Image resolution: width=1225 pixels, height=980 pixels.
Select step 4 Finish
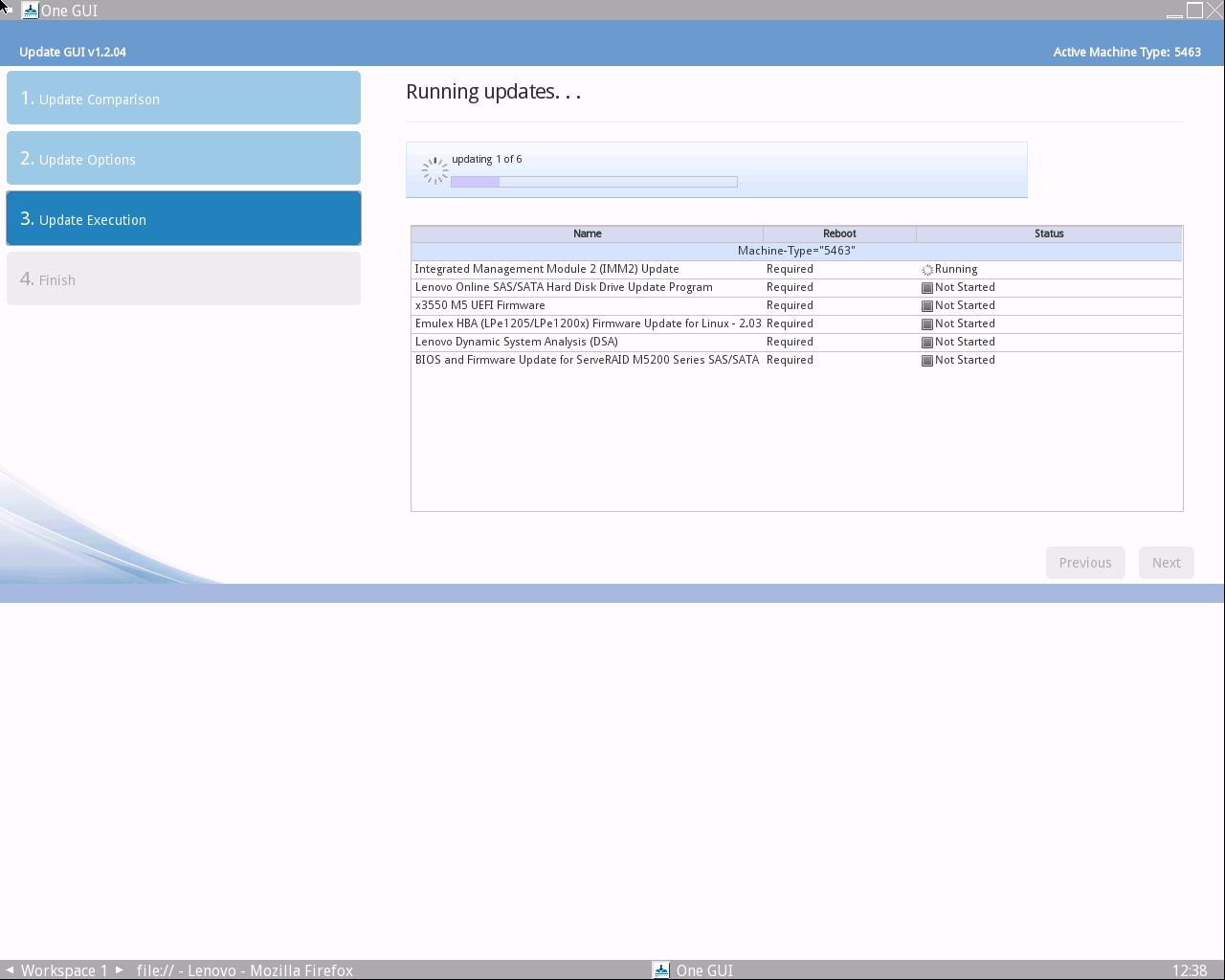(184, 278)
